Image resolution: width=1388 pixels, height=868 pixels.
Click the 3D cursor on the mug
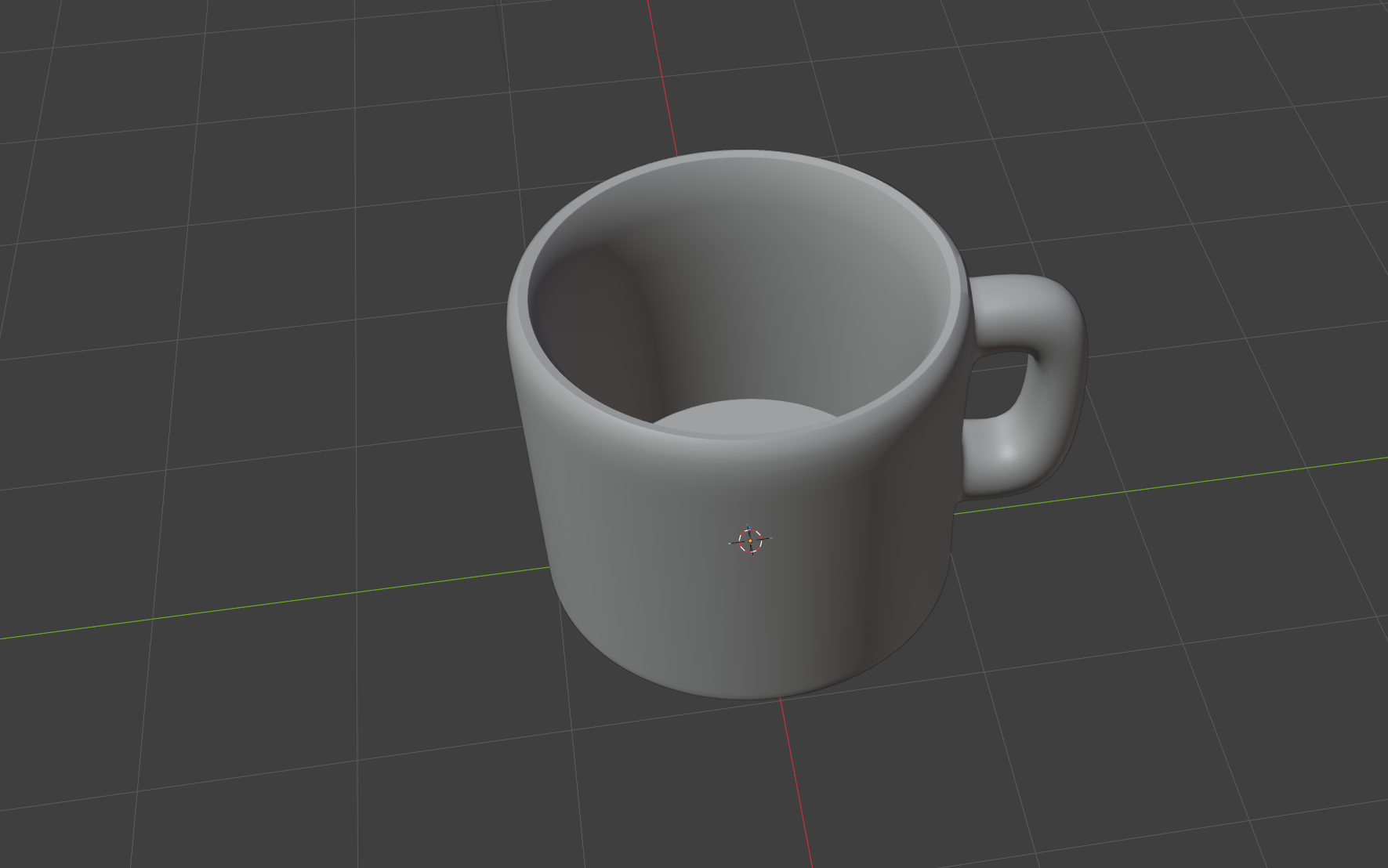click(750, 540)
